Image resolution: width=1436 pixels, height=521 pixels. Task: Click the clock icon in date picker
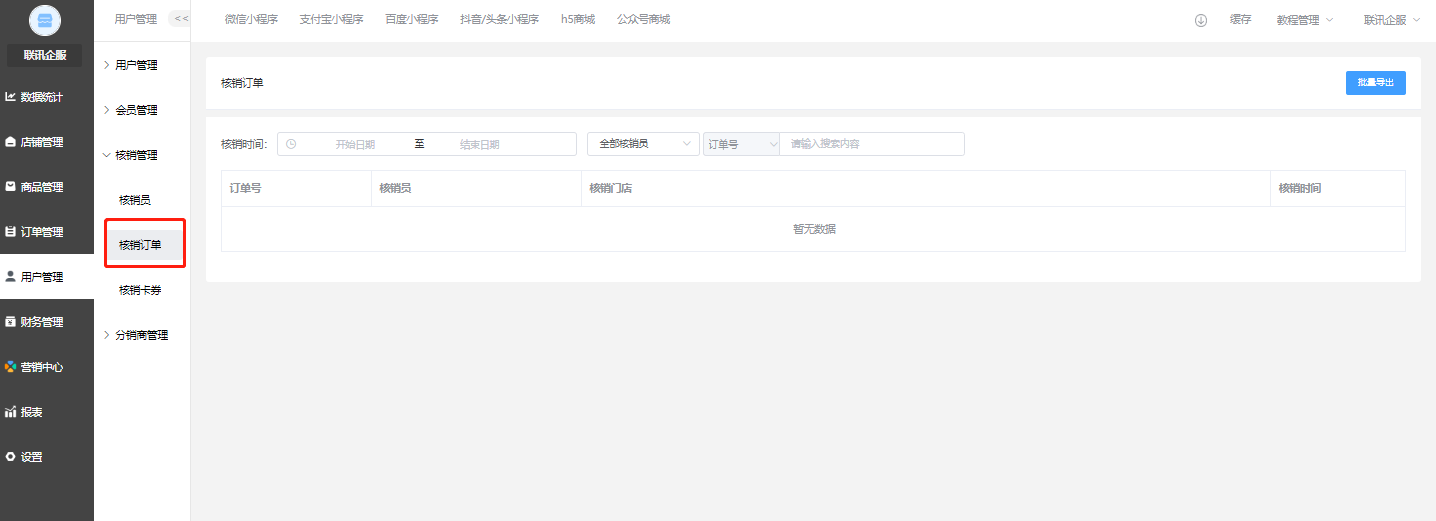[291, 144]
